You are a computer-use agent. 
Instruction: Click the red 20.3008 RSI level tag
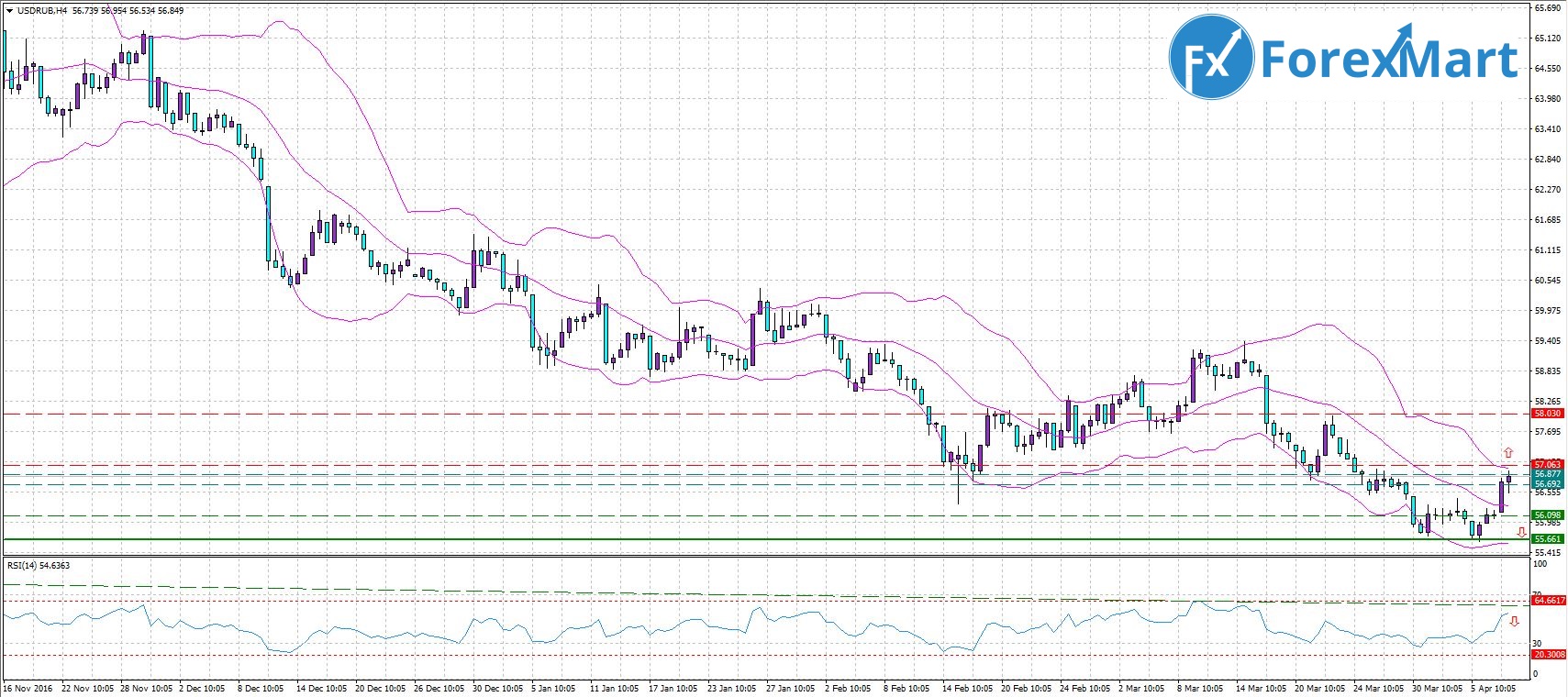point(1549,655)
